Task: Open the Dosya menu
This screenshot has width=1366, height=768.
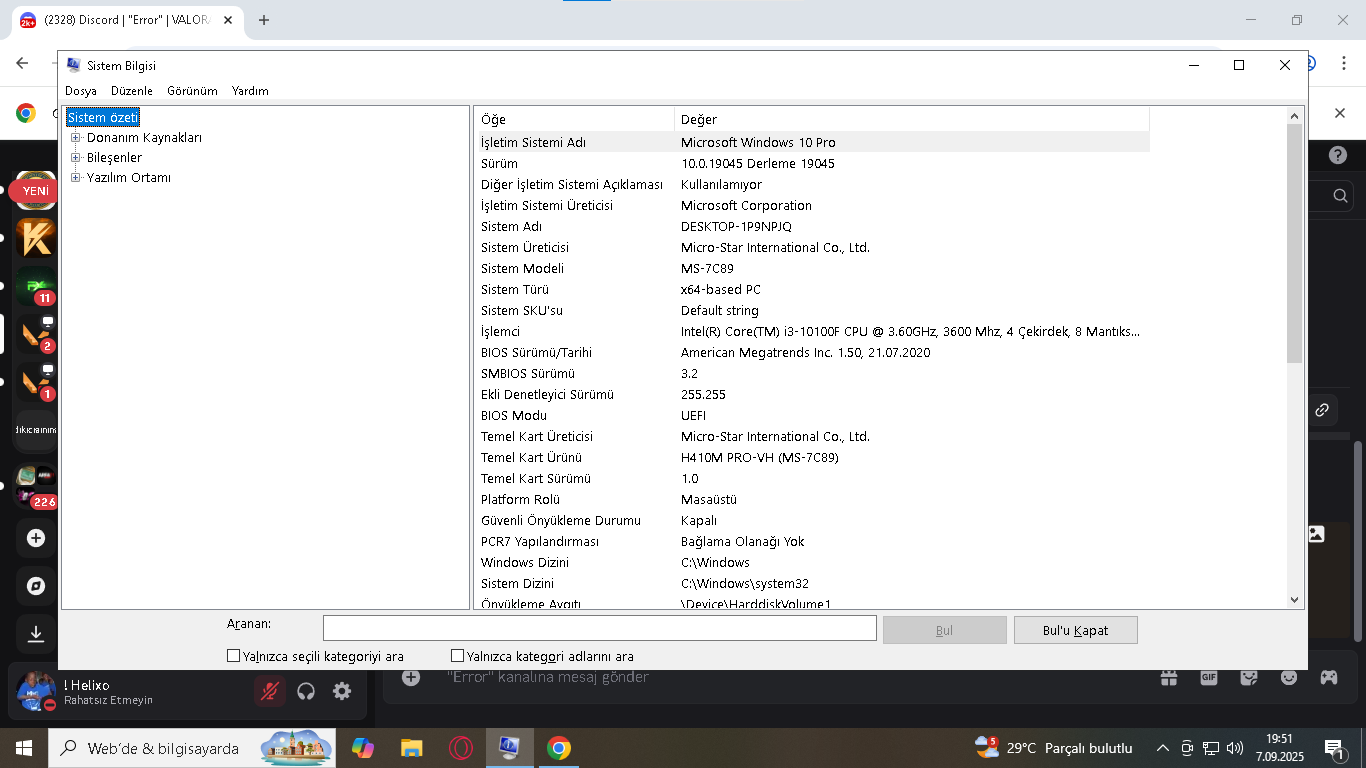Action: point(81,91)
